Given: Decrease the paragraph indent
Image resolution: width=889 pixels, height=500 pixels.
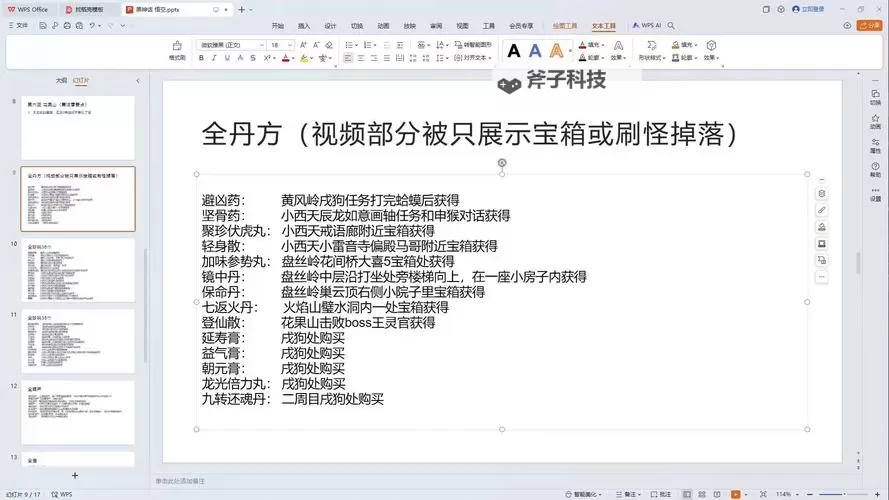Looking at the screenshot, I should (x=387, y=45).
